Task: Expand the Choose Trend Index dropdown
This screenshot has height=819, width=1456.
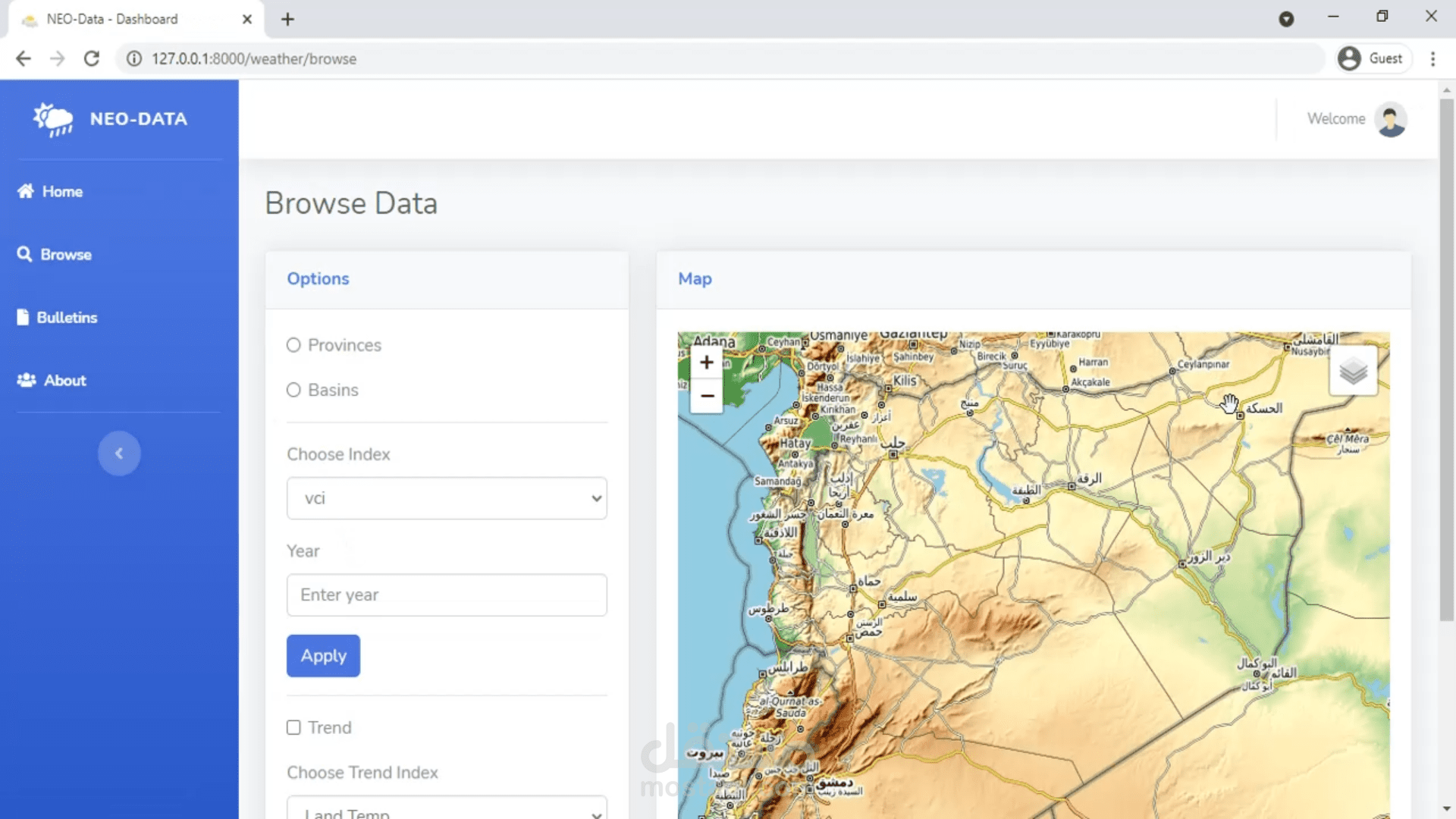Action: point(447,810)
